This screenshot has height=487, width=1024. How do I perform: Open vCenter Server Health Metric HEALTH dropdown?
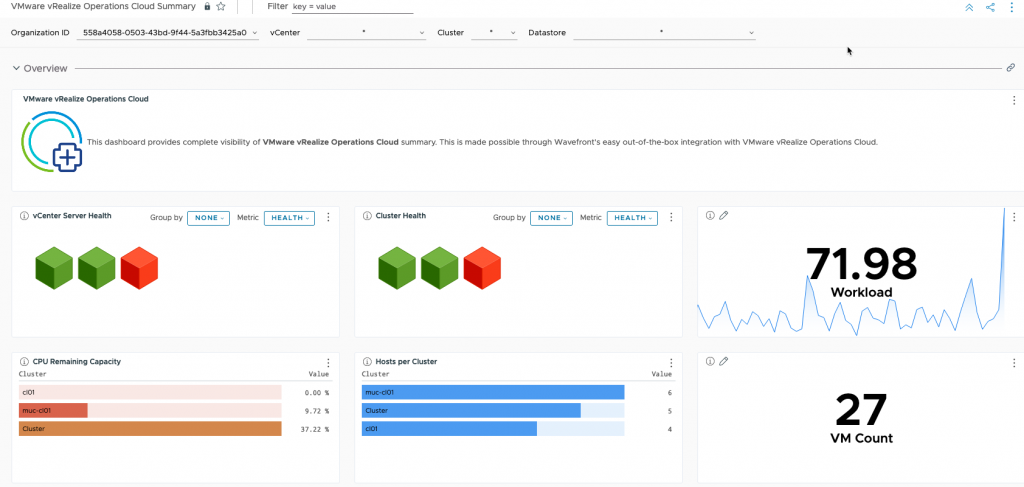coord(289,218)
